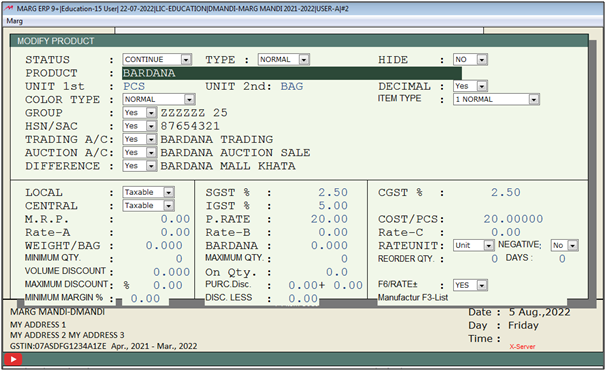Click the Rate-A value field

175,232
